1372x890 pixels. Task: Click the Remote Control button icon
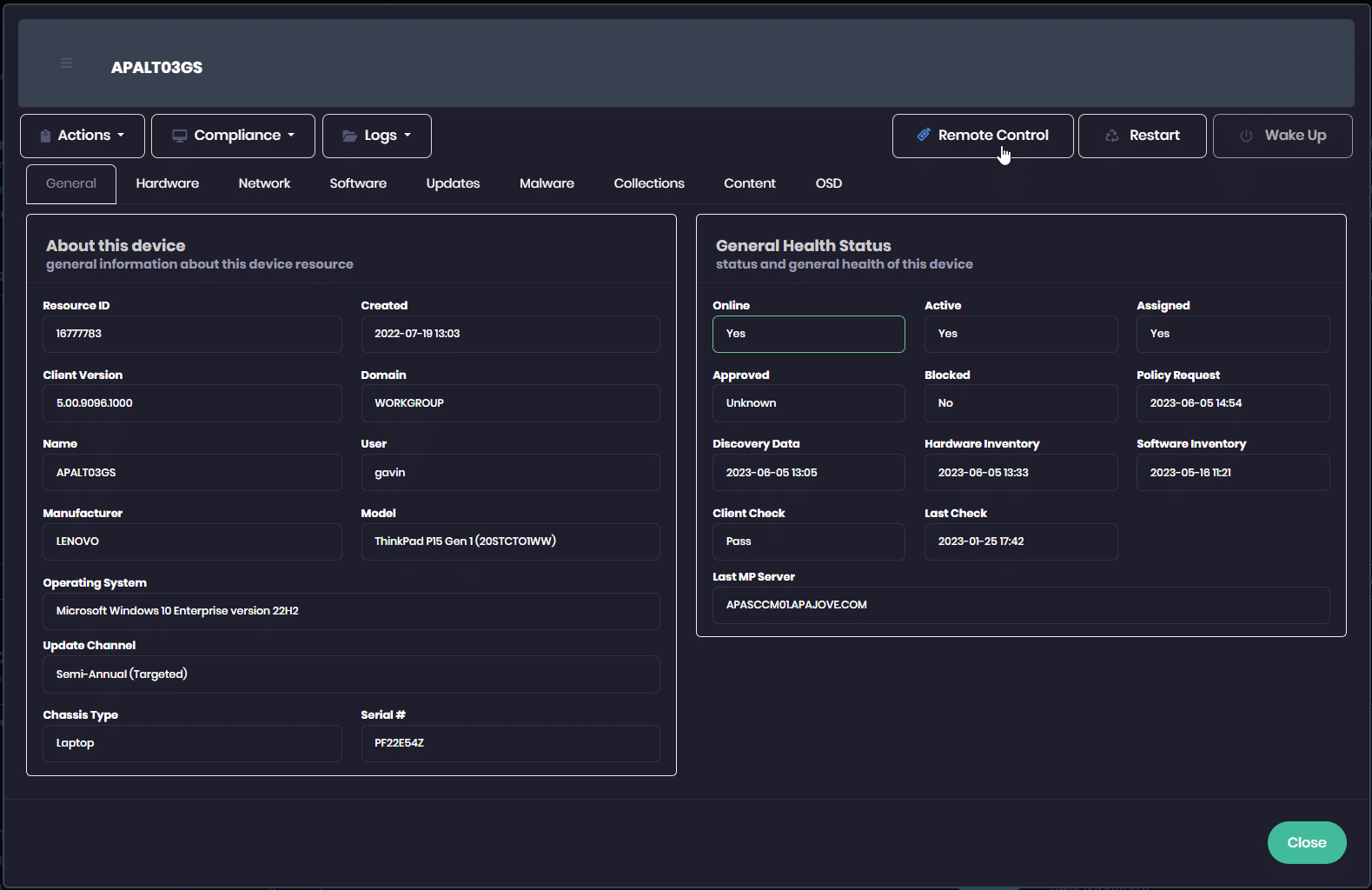point(924,136)
